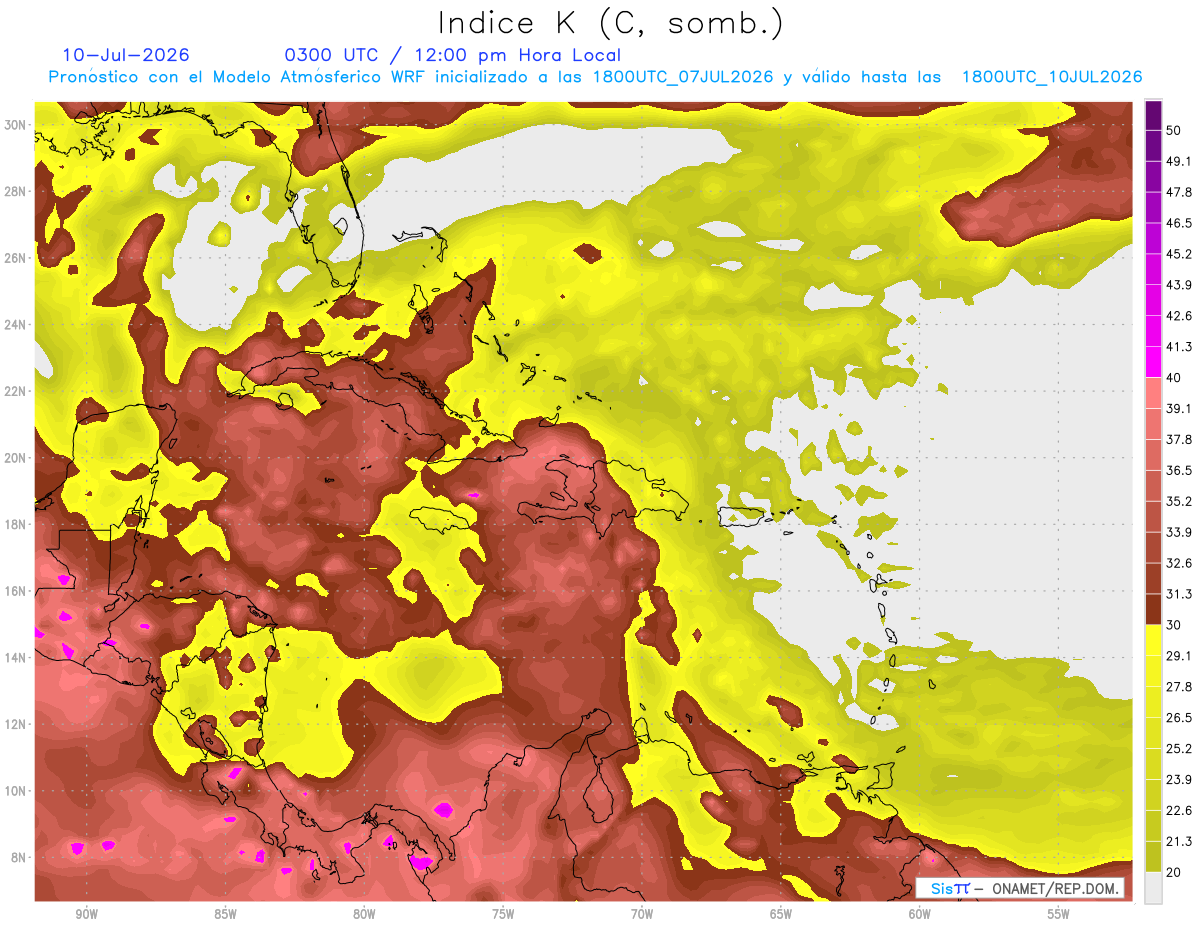
Task: Click legend value 33.9
Action: coord(1179,532)
